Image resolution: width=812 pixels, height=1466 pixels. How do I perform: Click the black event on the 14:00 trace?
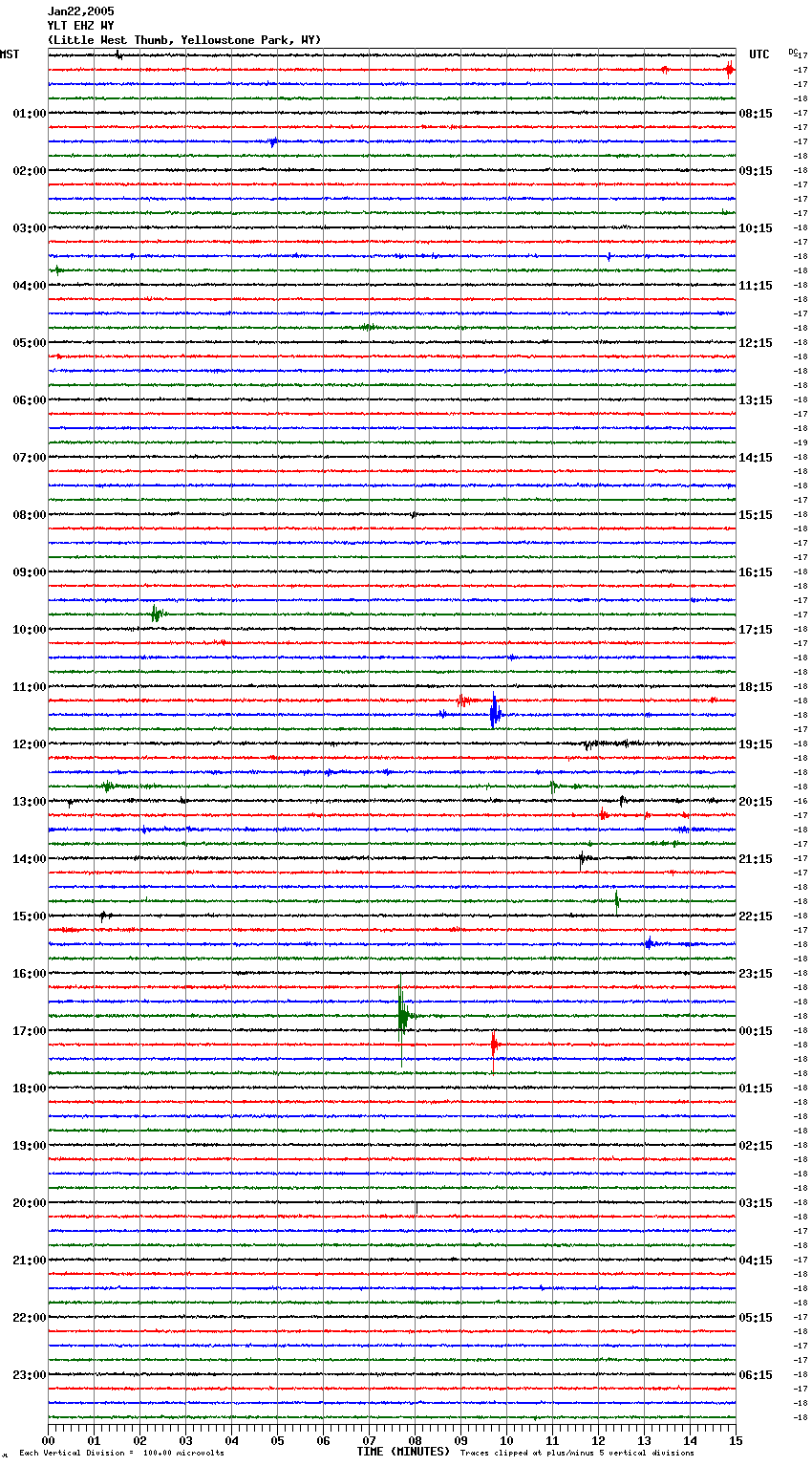(583, 859)
